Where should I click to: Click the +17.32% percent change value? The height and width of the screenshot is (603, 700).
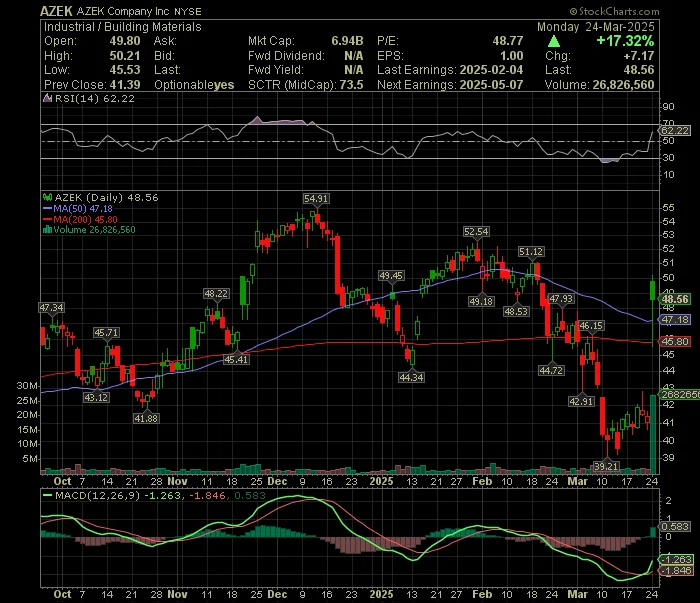tap(625, 41)
